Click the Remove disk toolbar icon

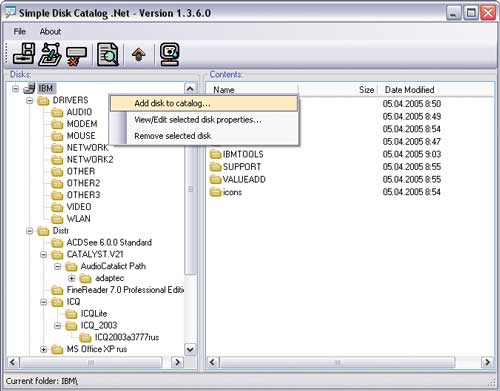point(76,55)
